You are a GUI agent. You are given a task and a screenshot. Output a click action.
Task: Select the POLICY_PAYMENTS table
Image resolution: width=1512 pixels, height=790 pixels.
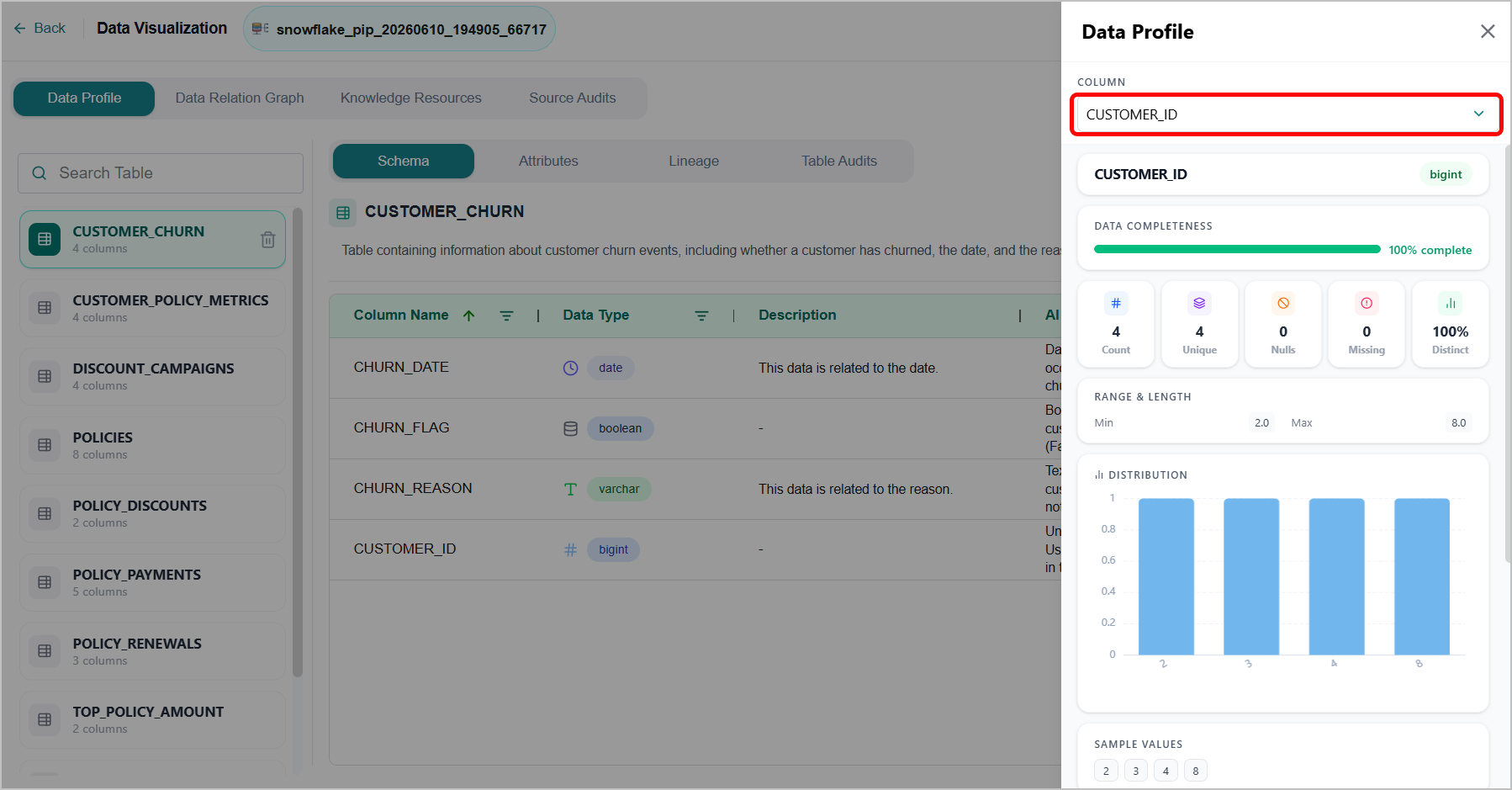coord(152,582)
